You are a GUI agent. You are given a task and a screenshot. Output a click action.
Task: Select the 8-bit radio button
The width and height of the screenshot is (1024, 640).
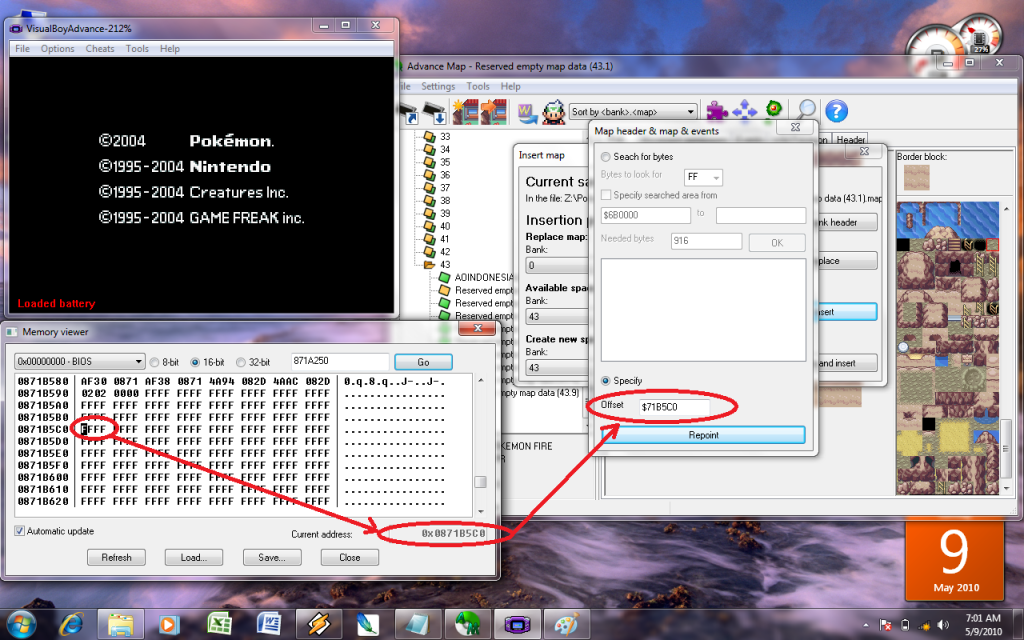155,362
